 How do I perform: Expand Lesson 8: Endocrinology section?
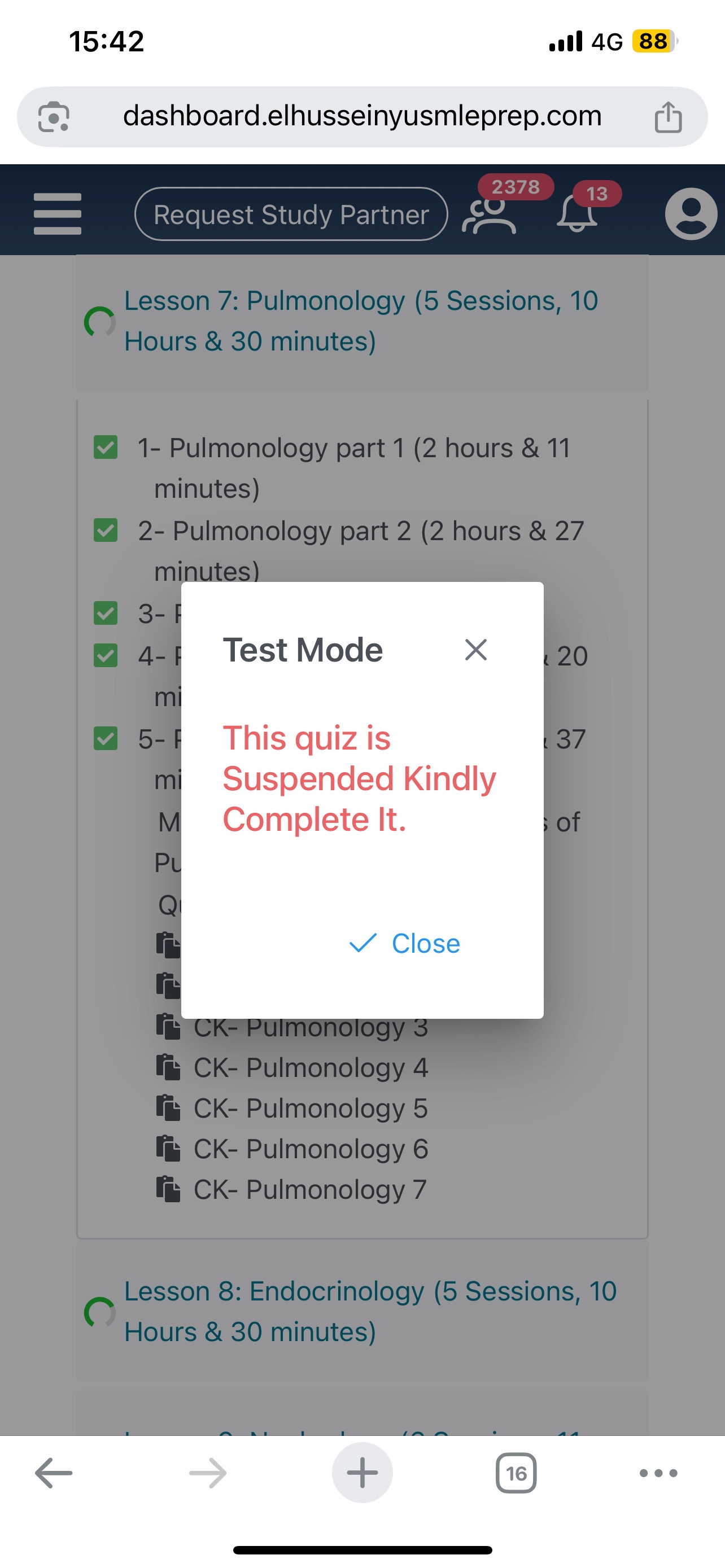(370, 1311)
